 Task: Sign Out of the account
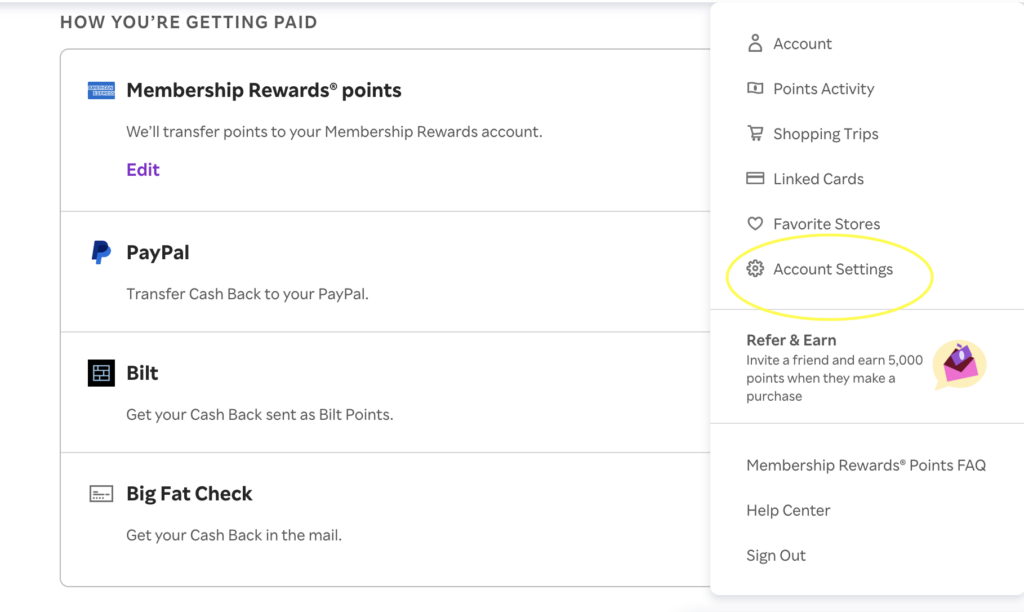[776, 555]
